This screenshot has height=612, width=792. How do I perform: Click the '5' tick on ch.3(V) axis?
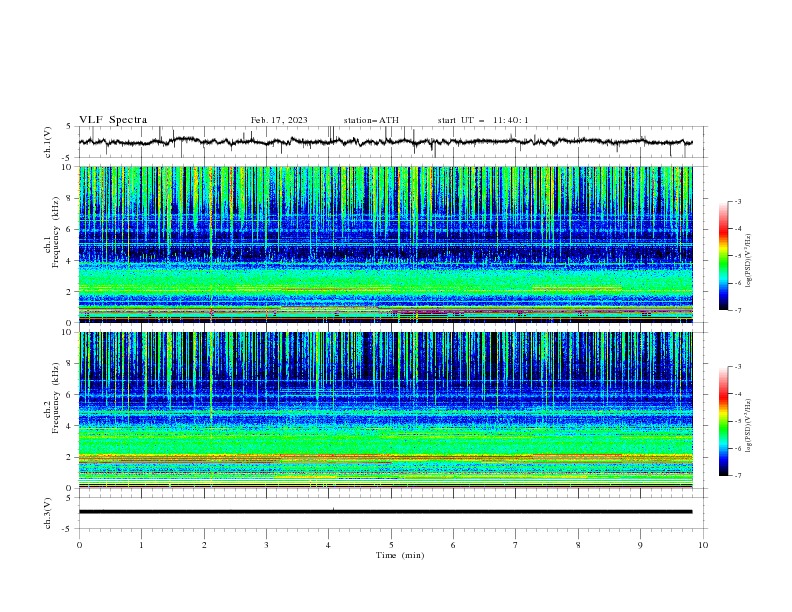click(70, 498)
